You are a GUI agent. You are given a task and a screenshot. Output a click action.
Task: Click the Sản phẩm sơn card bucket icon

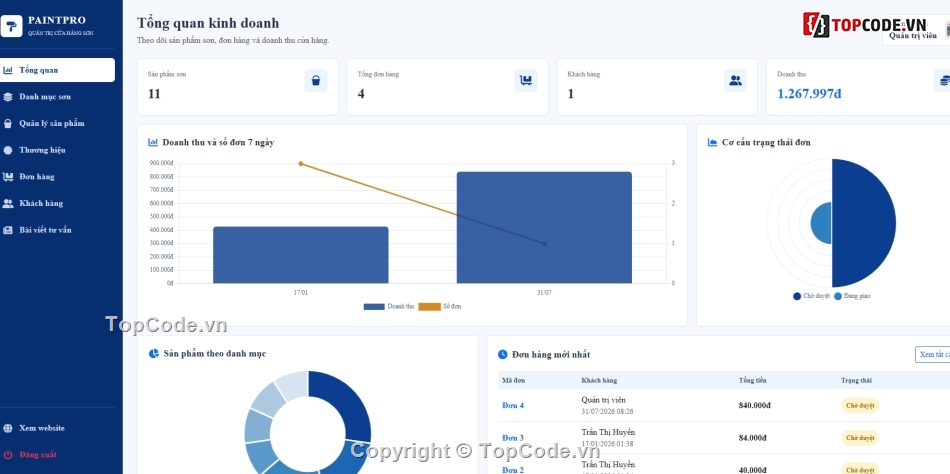click(x=316, y=80)
